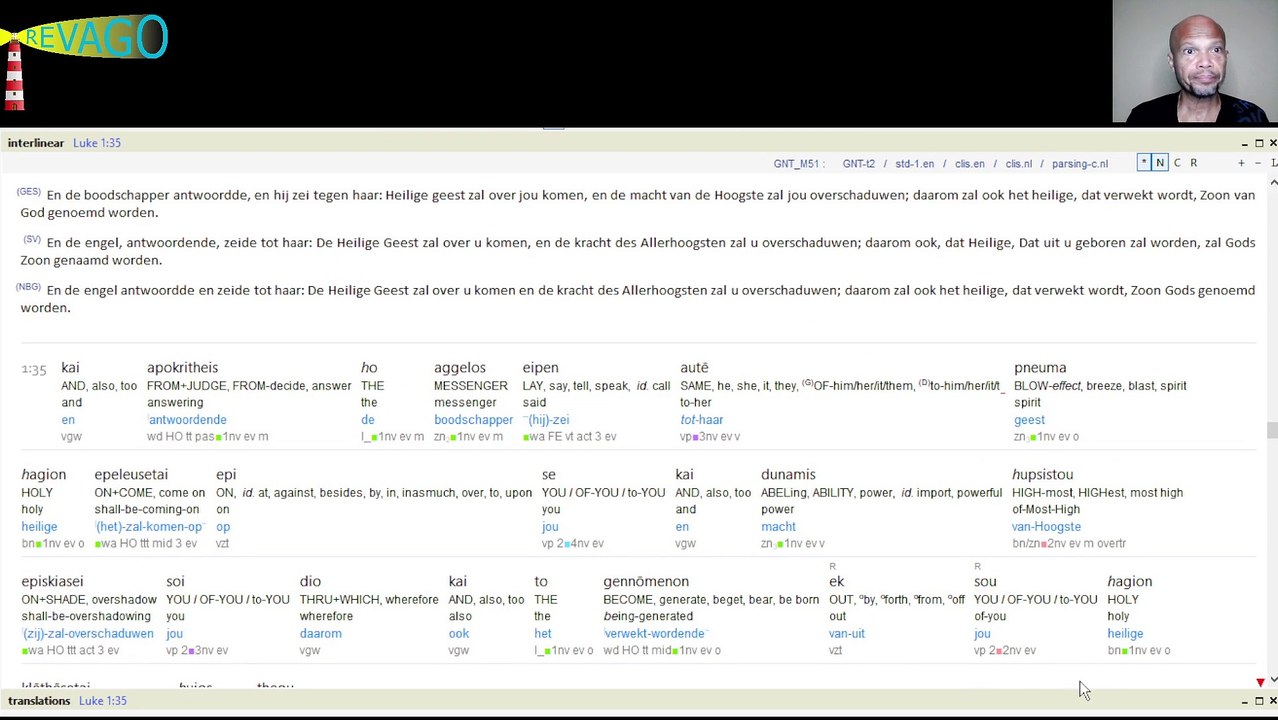Viewport: 1278px width, 720px height.
Task: Click the scrollbar down arrow in interlinear panel
Action: pyautogui.click(x=1273, y=680)
